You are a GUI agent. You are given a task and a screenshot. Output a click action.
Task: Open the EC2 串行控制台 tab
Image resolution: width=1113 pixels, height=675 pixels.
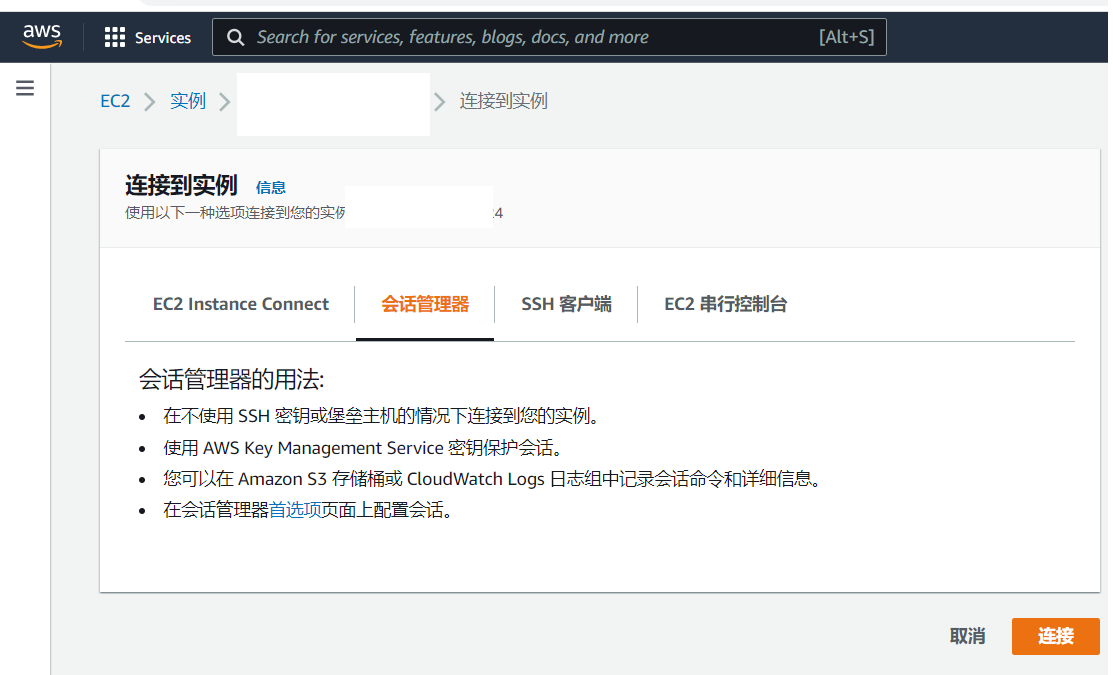[x=725, y=304]
